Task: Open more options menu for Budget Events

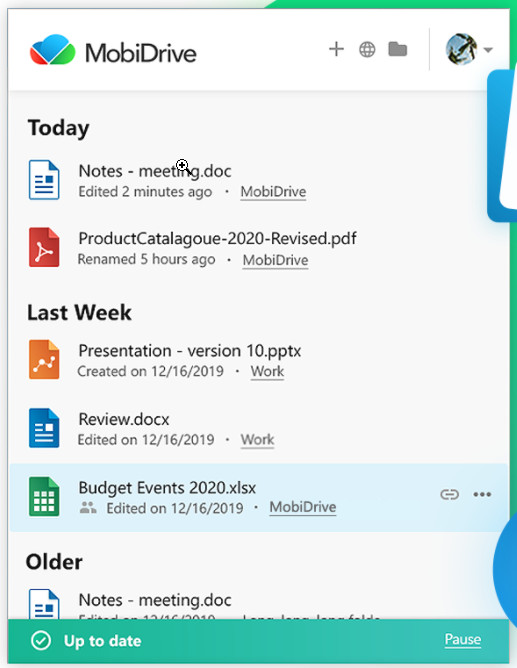Action: pos(482,494)
